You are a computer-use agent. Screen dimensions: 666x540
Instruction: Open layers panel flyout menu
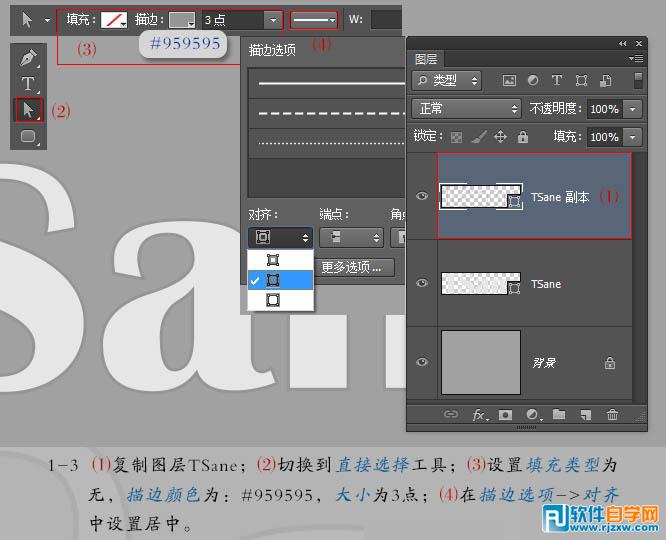pyautogui.click(x=636, y=58)
